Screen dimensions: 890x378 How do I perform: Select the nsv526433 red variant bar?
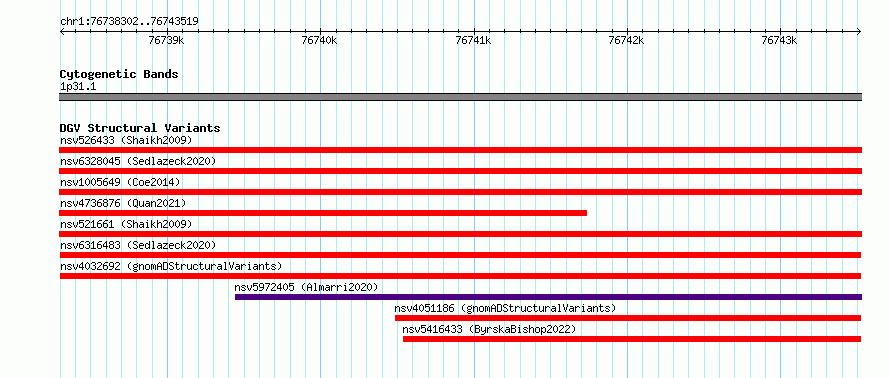[460, 150]
